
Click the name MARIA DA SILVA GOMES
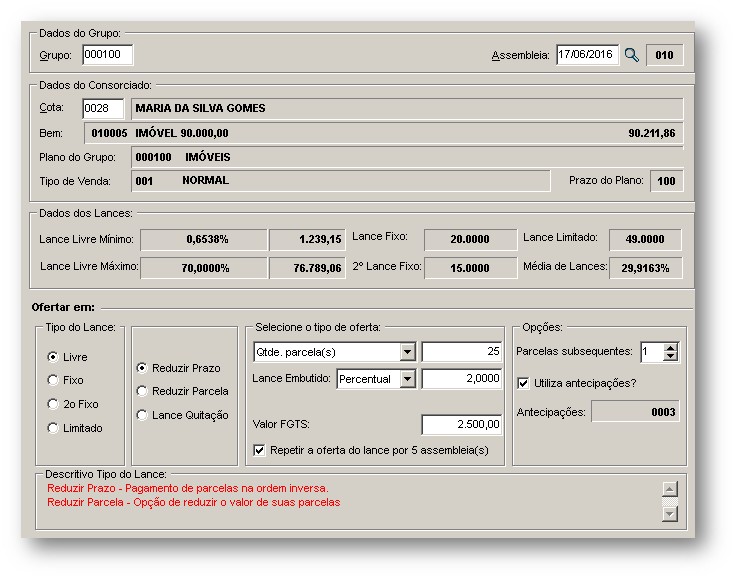(x=200, y=108)
